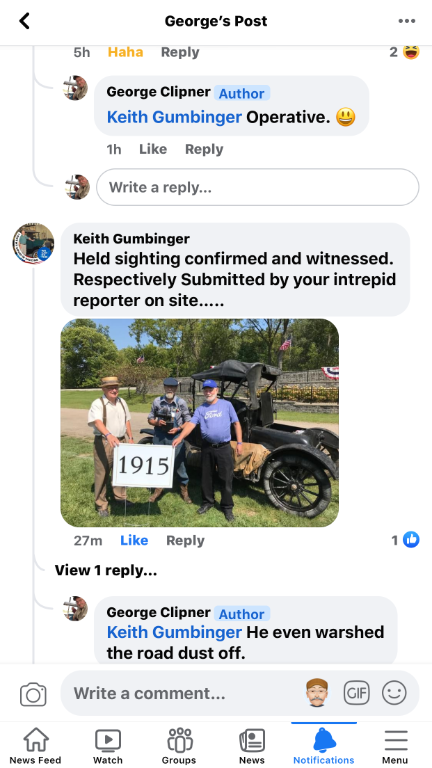Open the 1915 Model T photo
432x768 pixels.
coord(199,423)
